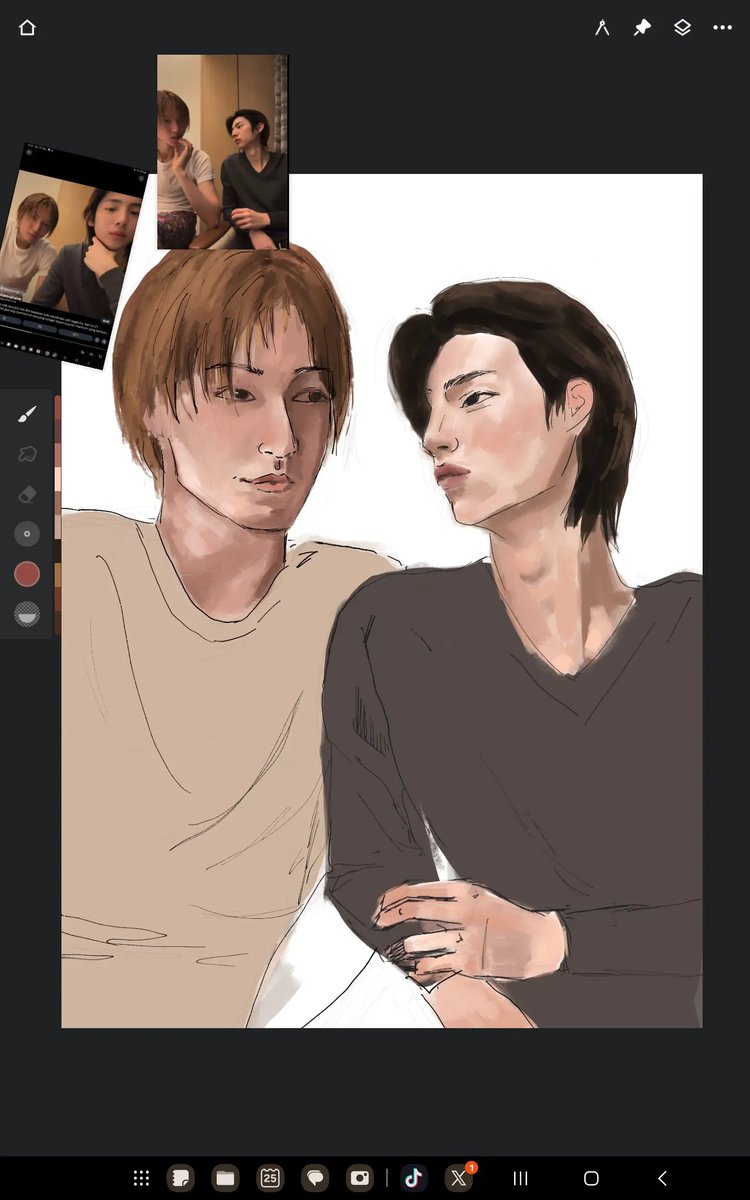Viewport: 750px width, 1200px height.
Task: Launch the camera app from the taskbar
Action: coord(360,1178)
